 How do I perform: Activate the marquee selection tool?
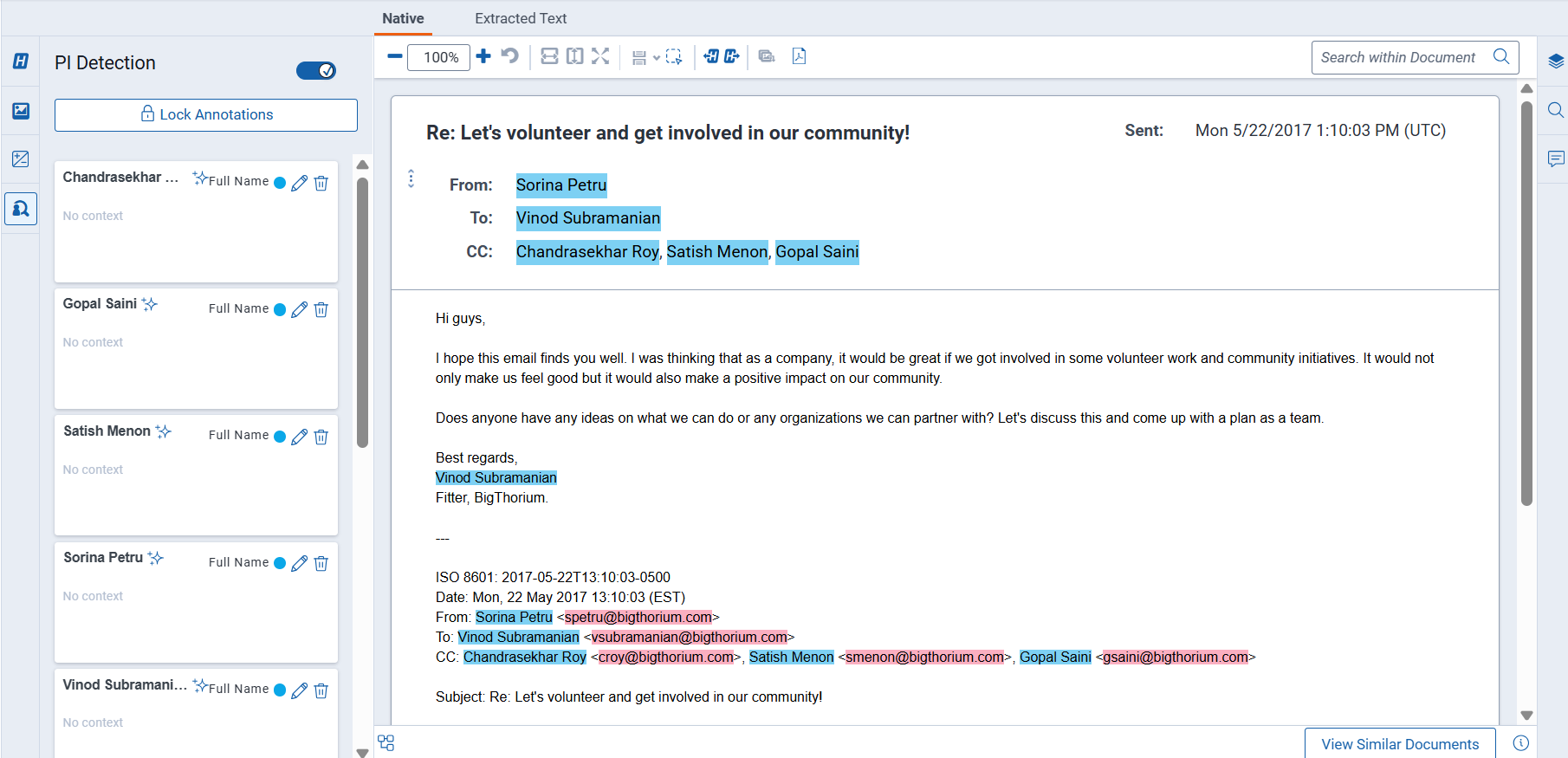[x=674, y=57]
